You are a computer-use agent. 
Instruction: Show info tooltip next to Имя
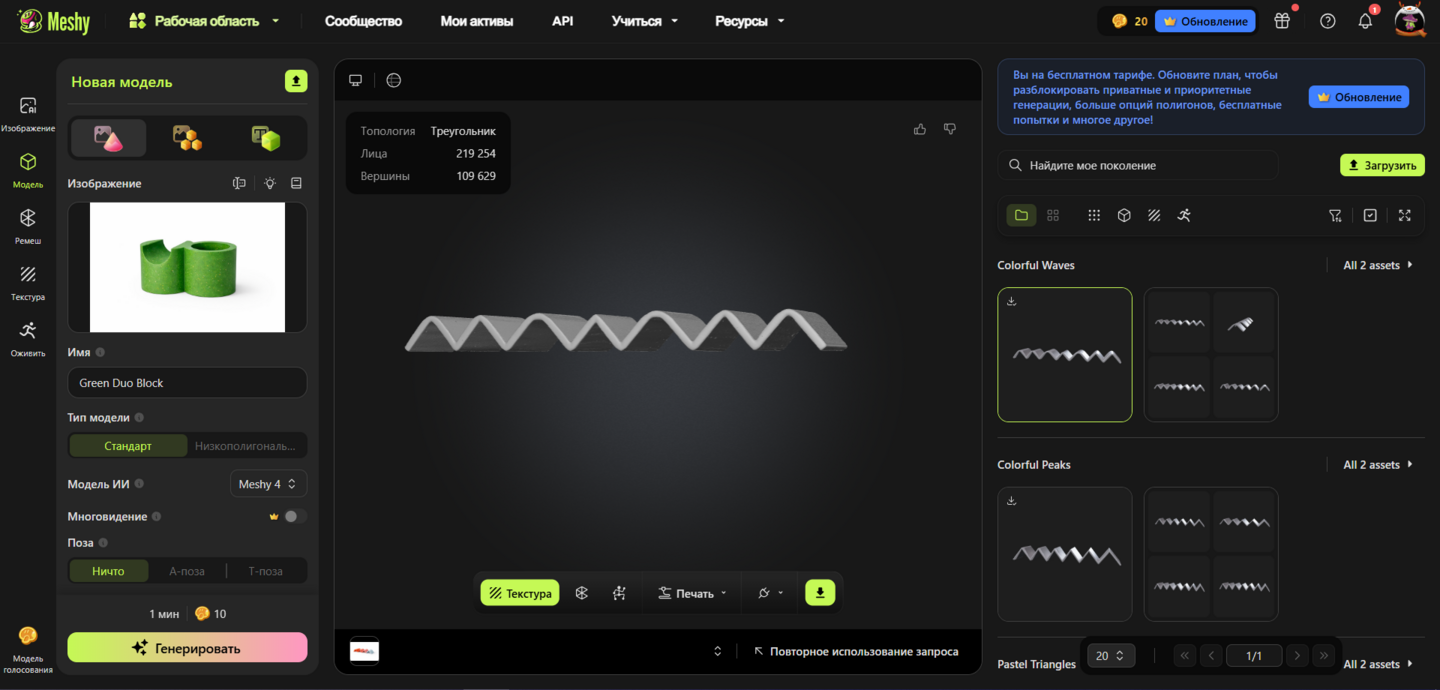(100, 352)
